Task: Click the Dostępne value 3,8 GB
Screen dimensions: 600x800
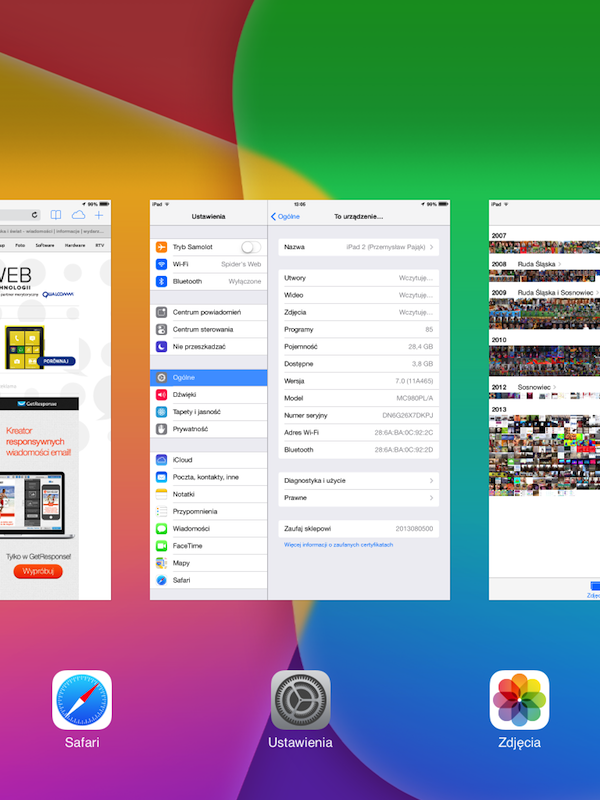Action: click(422, 364)
